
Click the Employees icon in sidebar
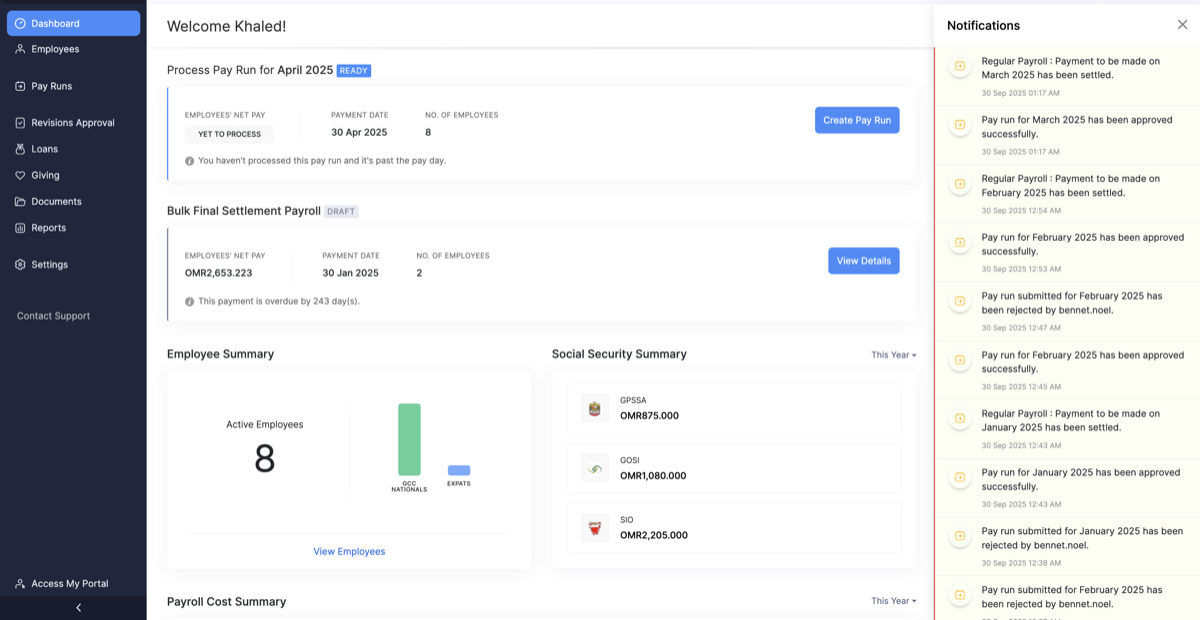point(21,49)
